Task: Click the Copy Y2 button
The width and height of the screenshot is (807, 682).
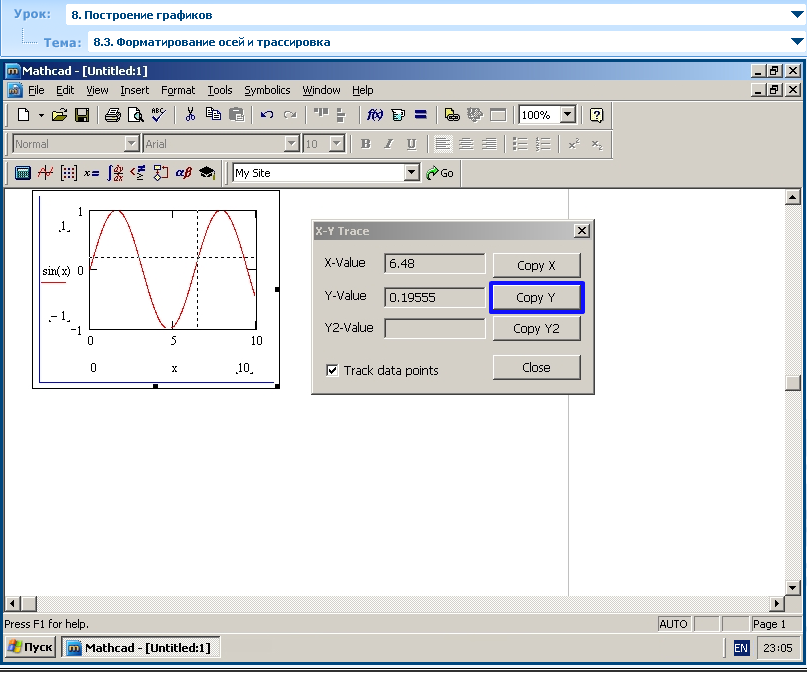Action: pos(536,328)
